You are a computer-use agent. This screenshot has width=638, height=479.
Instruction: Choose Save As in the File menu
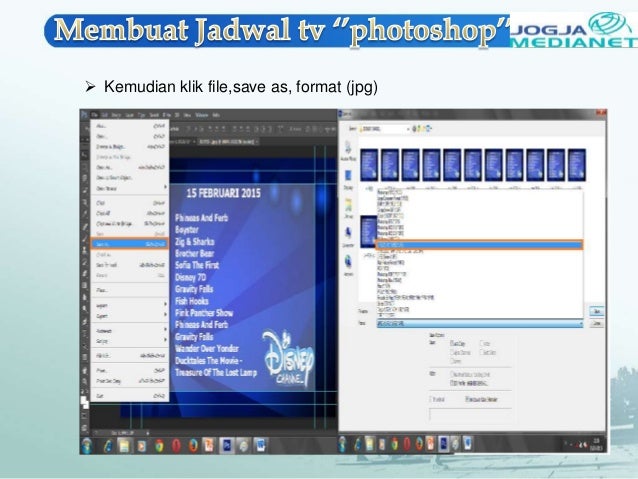coord(129,244)
